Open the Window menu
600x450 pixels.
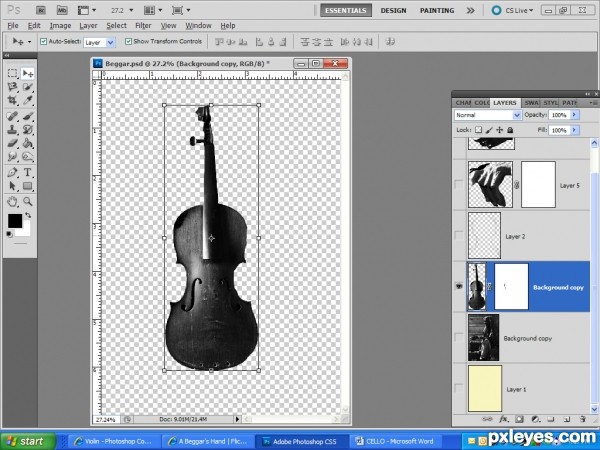[x=198, y=26]
